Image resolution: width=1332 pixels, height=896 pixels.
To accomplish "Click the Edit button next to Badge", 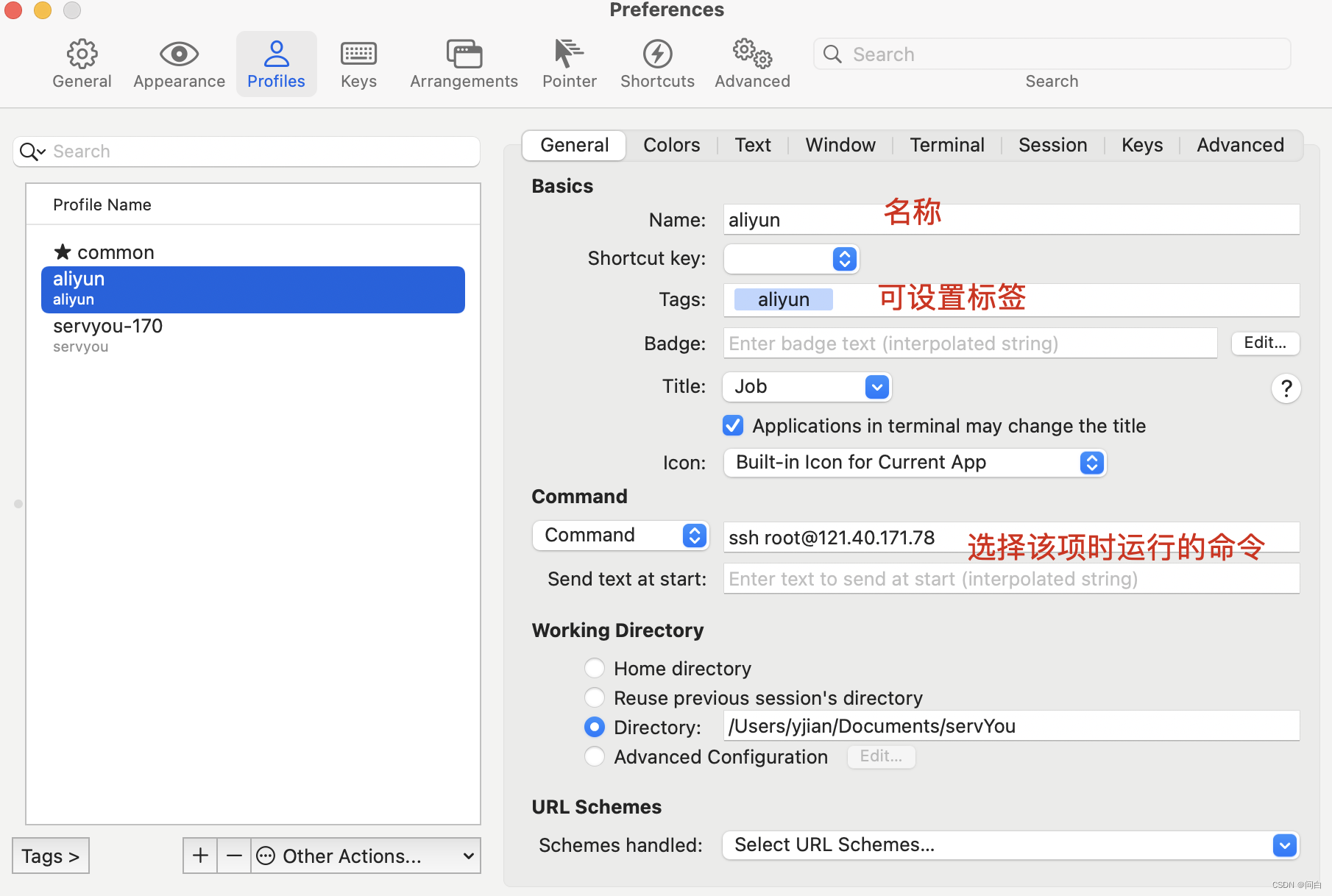I will click(1264, 343).
